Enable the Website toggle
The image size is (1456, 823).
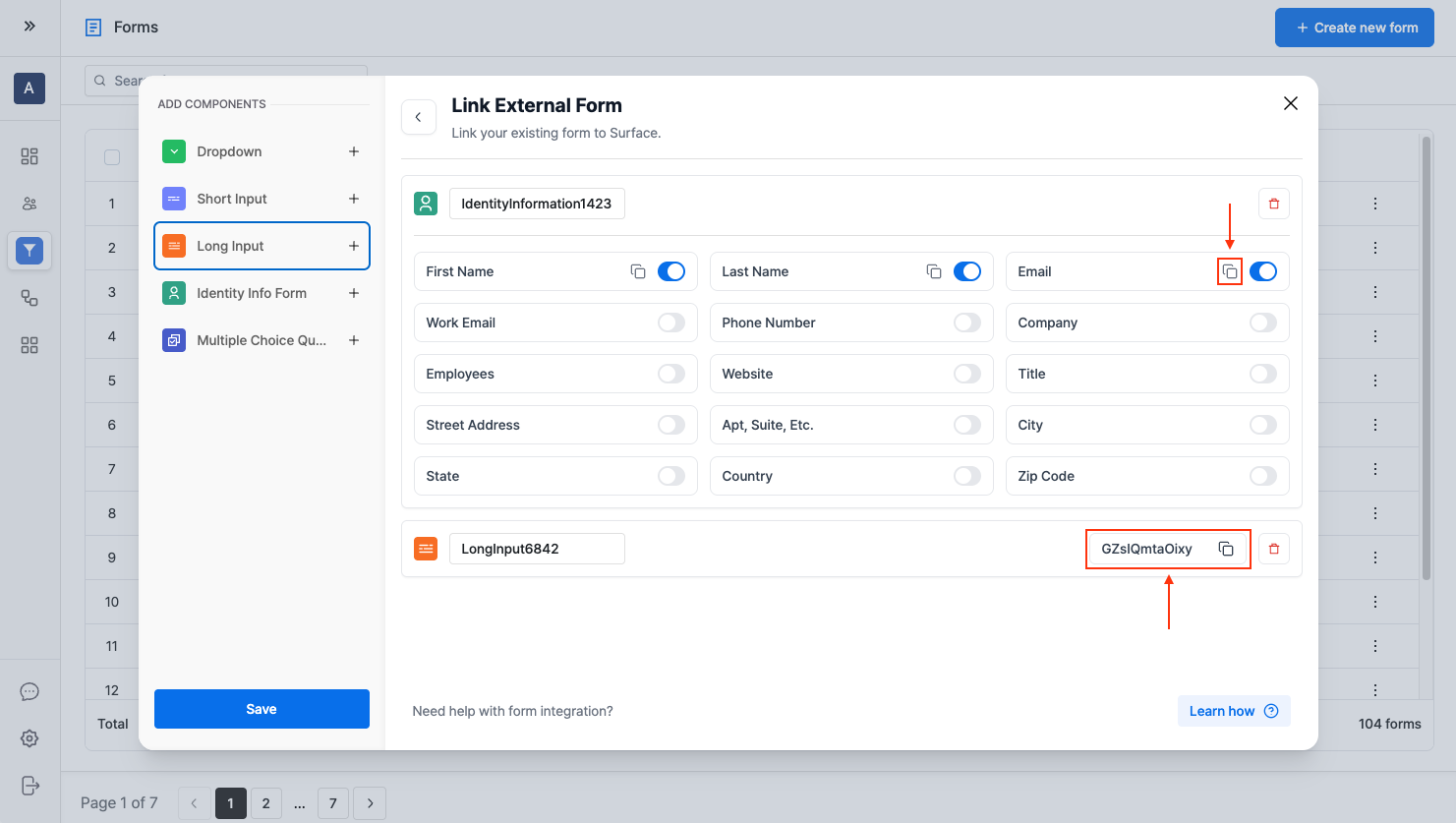coord(967,374)
